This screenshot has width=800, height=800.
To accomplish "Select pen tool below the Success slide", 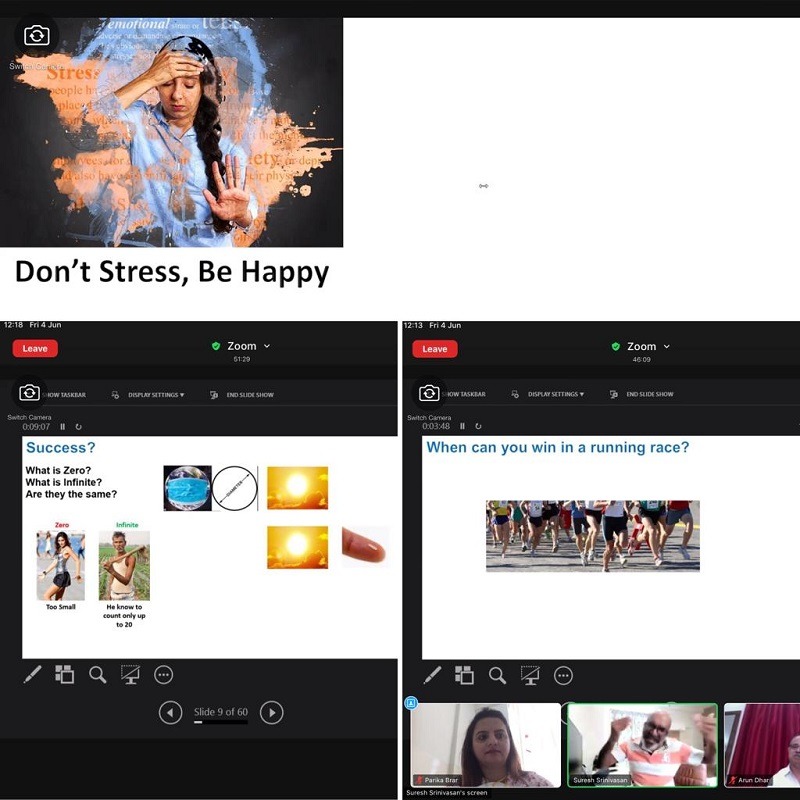I will tap(32, 675).
